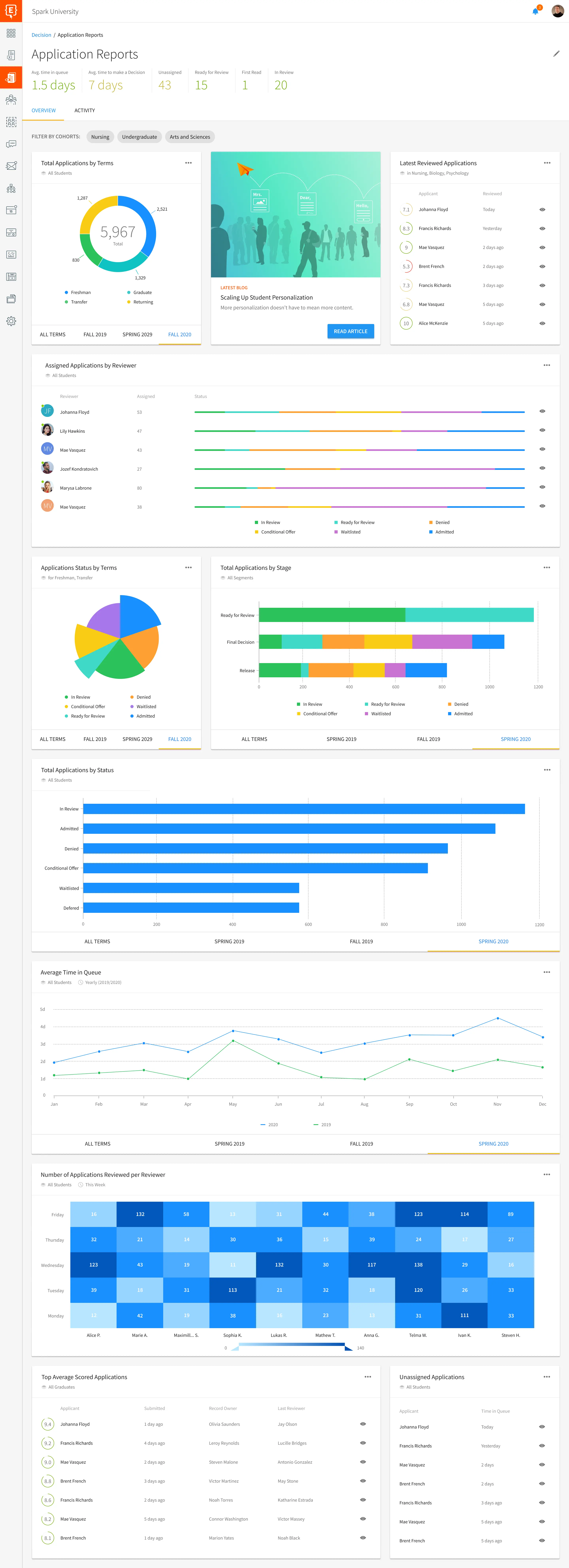Click the Read Article button
The width and height of the screenshot is (569, 1568).
coord(350,331)
